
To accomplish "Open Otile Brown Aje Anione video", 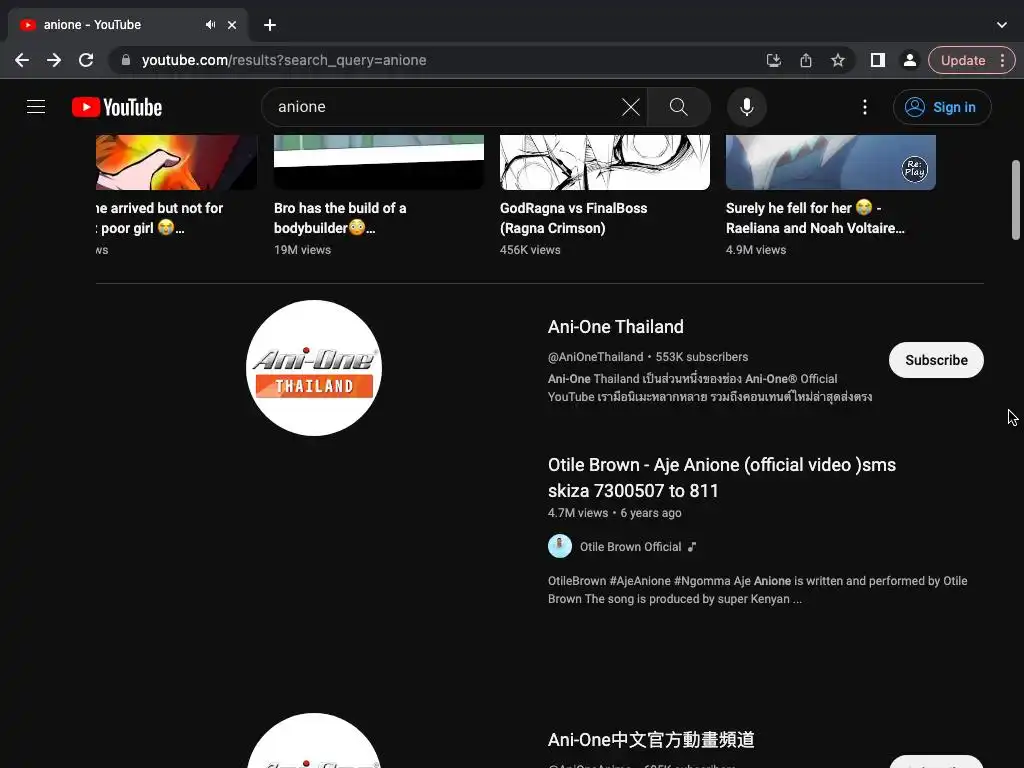I will click(x=722, y=477).
